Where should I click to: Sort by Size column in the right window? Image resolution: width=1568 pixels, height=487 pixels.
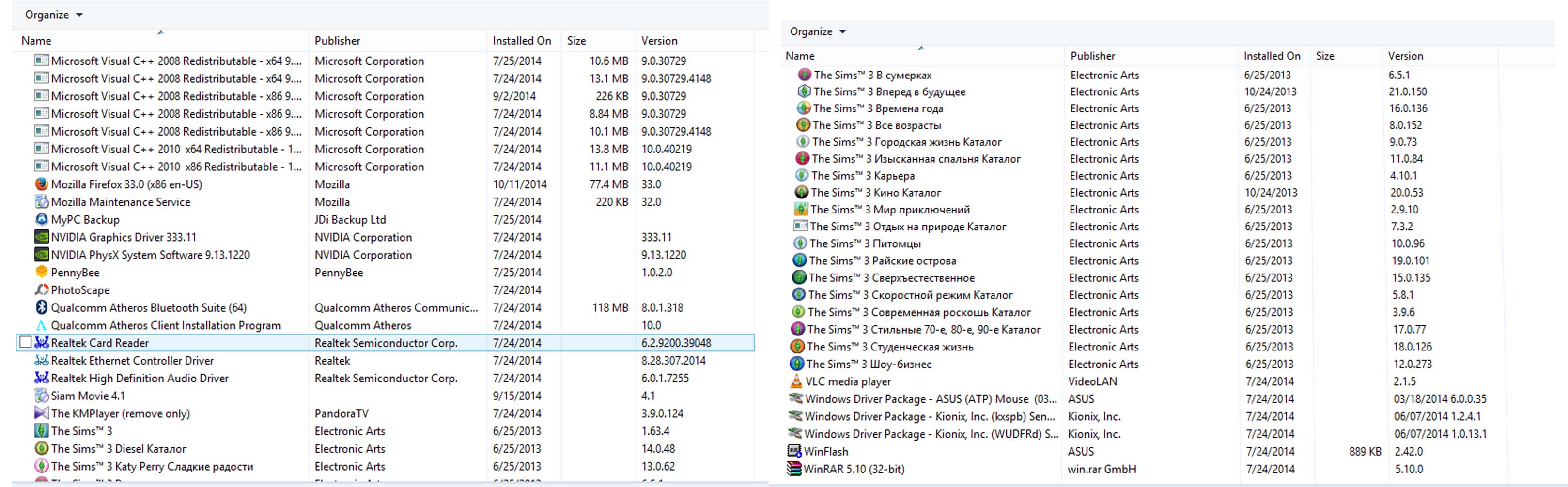pos(1346,56)
